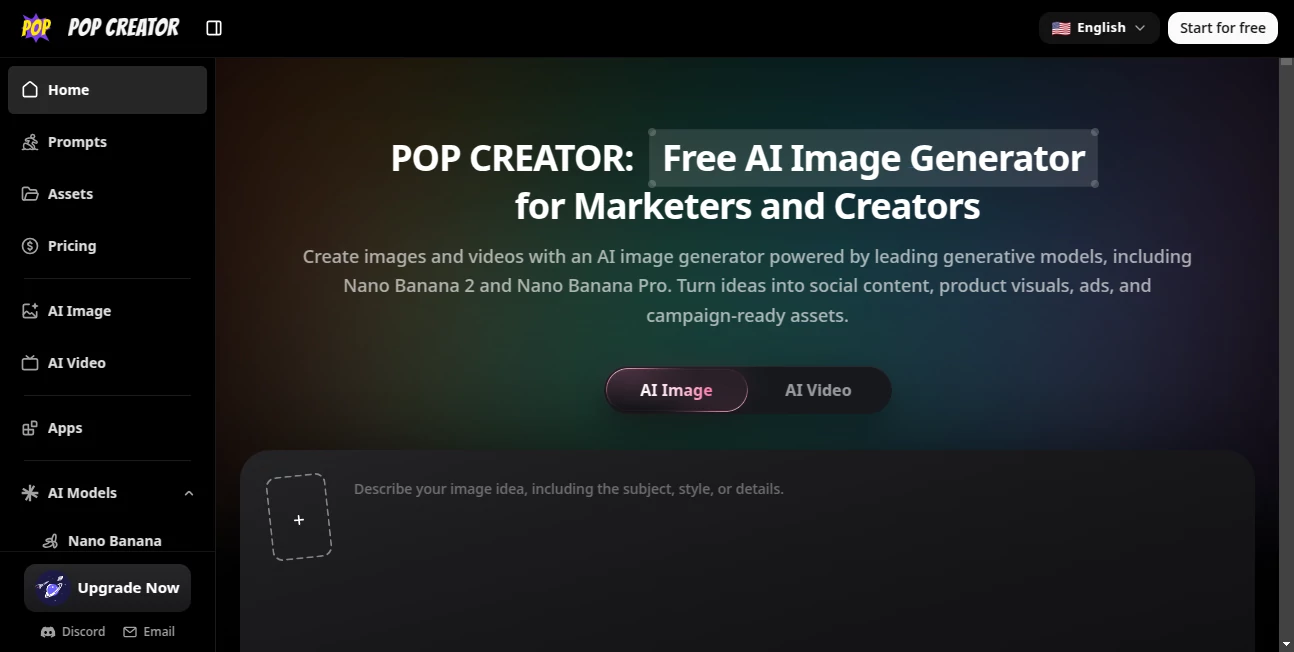Click the AI Image sparkle icon
Screen dimensions: 1294x652
[30, 311]
